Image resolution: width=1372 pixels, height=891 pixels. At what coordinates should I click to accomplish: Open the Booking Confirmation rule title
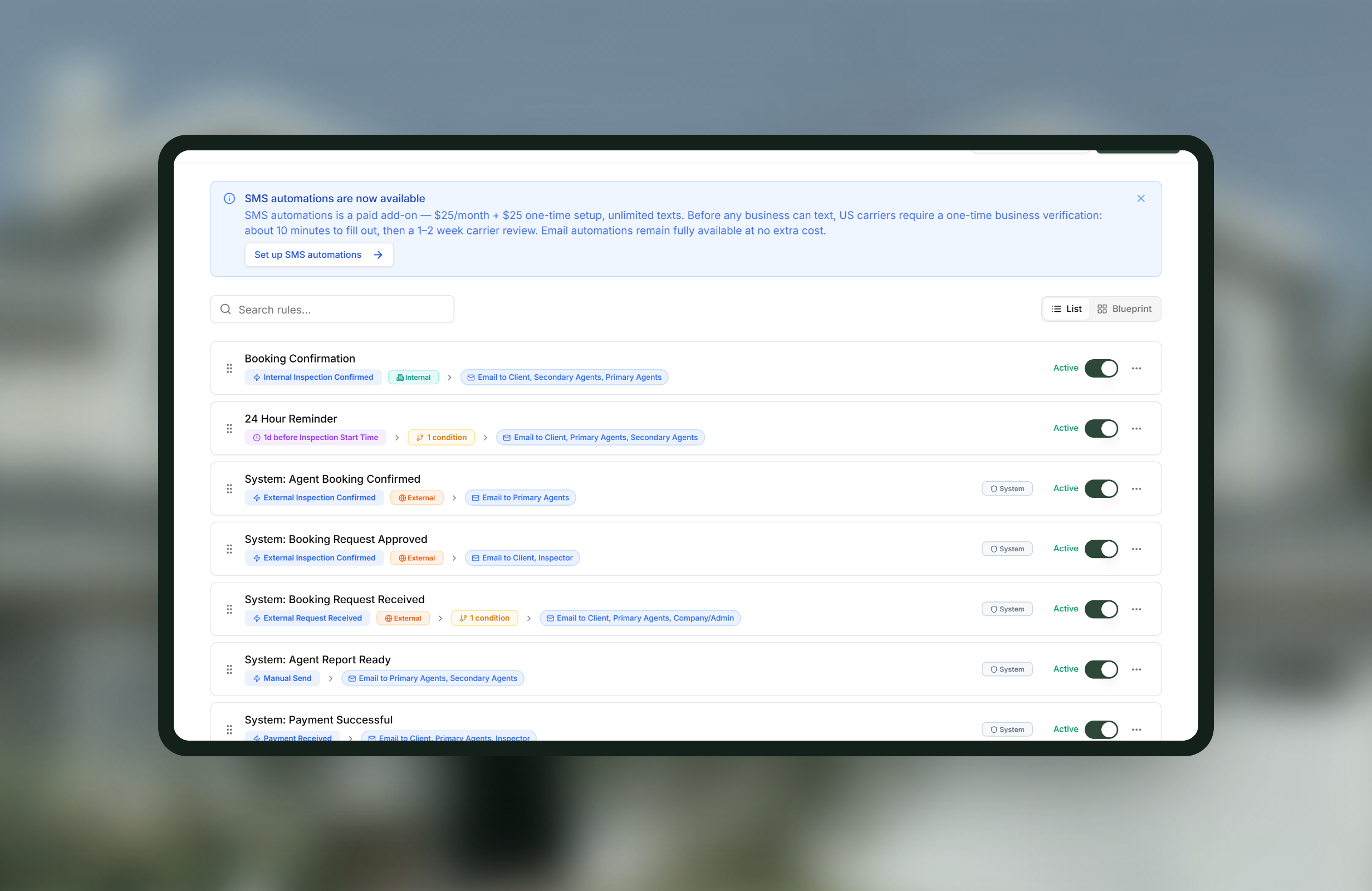300,359
